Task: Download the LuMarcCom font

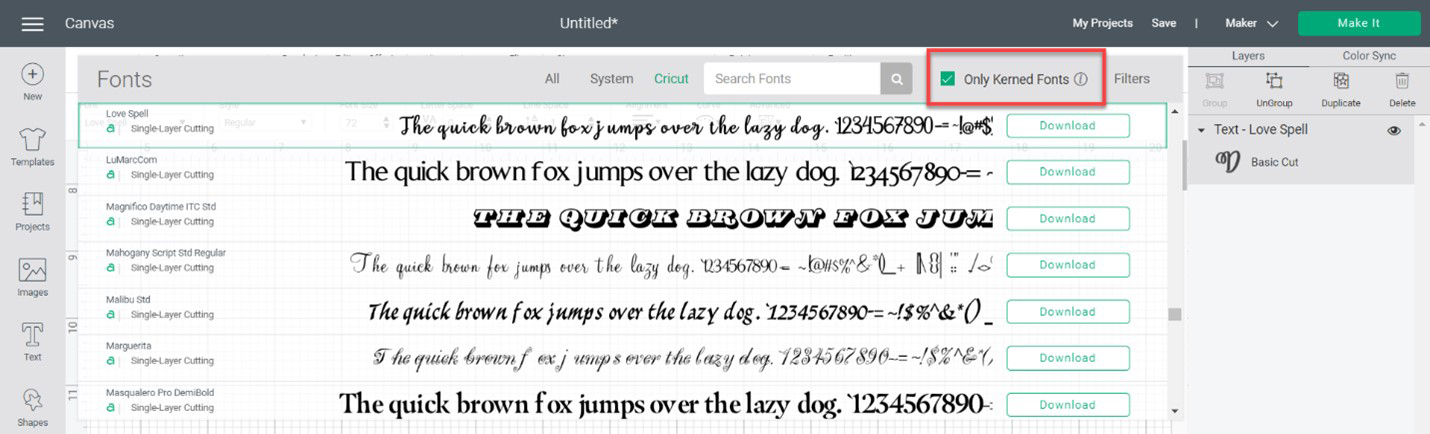Action: tap(1068, 172)
